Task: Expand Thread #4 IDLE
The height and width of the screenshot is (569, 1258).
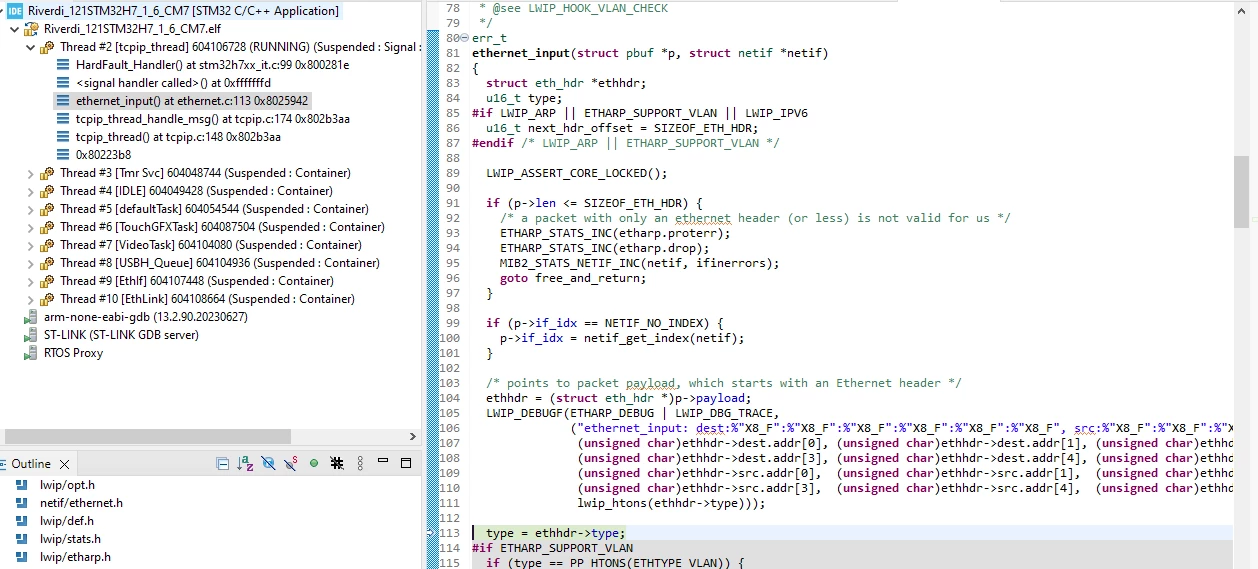Action: click(x=31, y=191)
